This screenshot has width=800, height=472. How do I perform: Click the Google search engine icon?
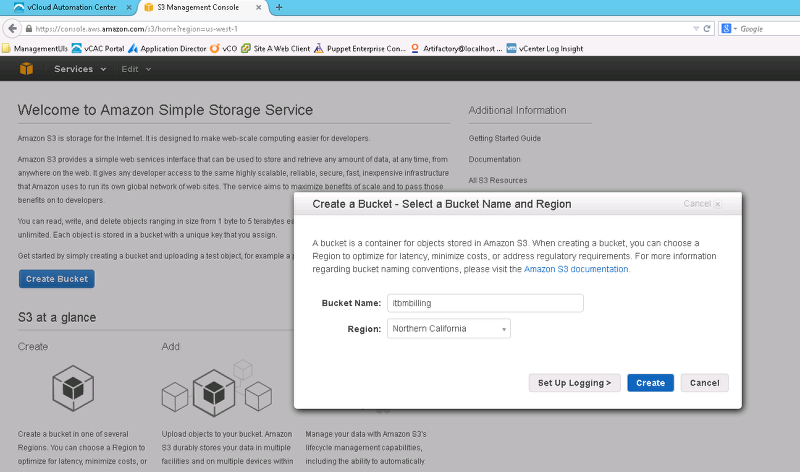tap(727, 29)
